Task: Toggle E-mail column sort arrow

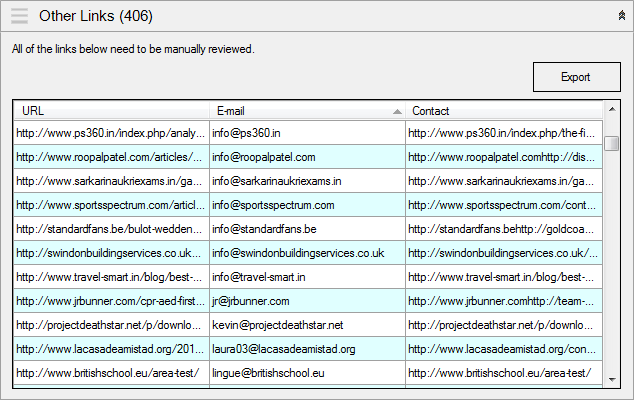Action: click(x=397, y=112)
